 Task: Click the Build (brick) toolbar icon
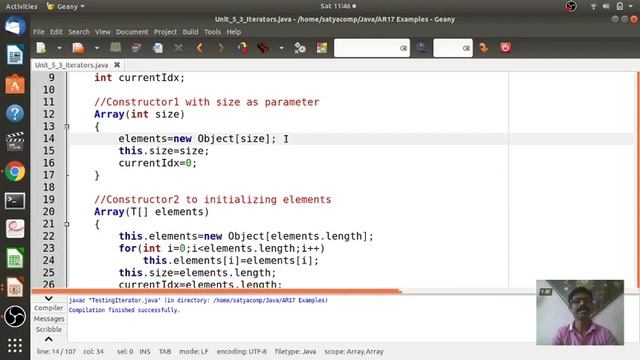coord(263,48)
